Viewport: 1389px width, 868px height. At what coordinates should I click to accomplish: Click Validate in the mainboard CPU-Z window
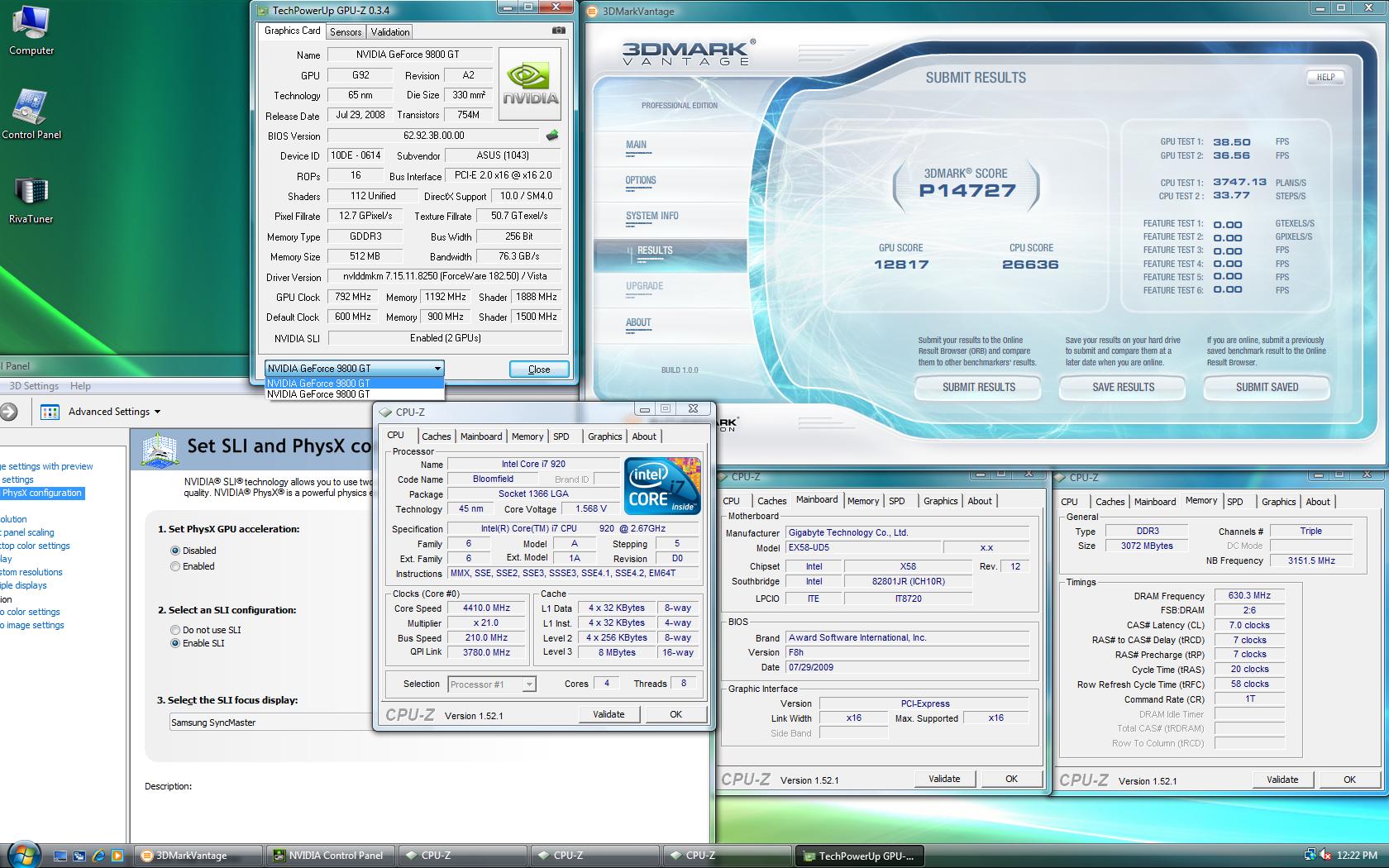click(944, 779)
